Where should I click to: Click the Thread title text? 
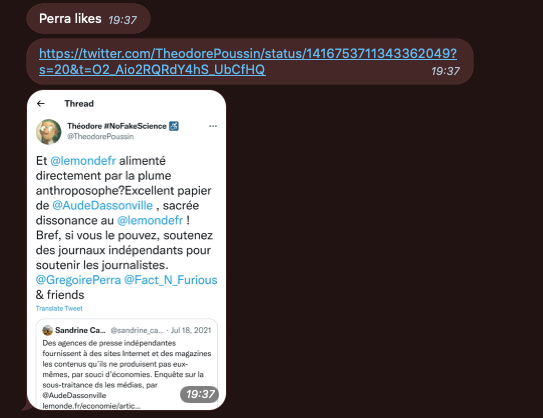(x=79, y=104)
